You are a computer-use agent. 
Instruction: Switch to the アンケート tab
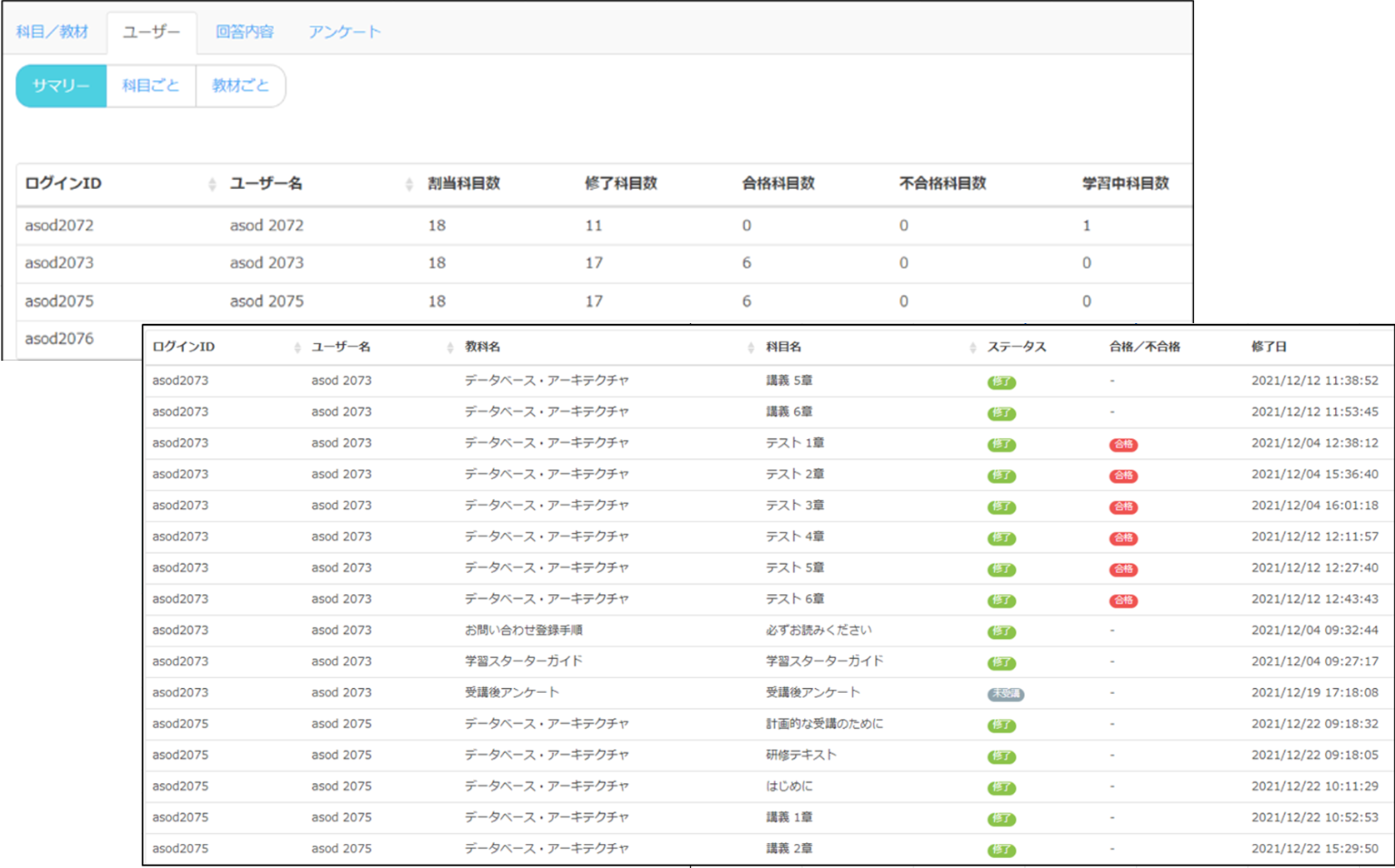point(344,32)
